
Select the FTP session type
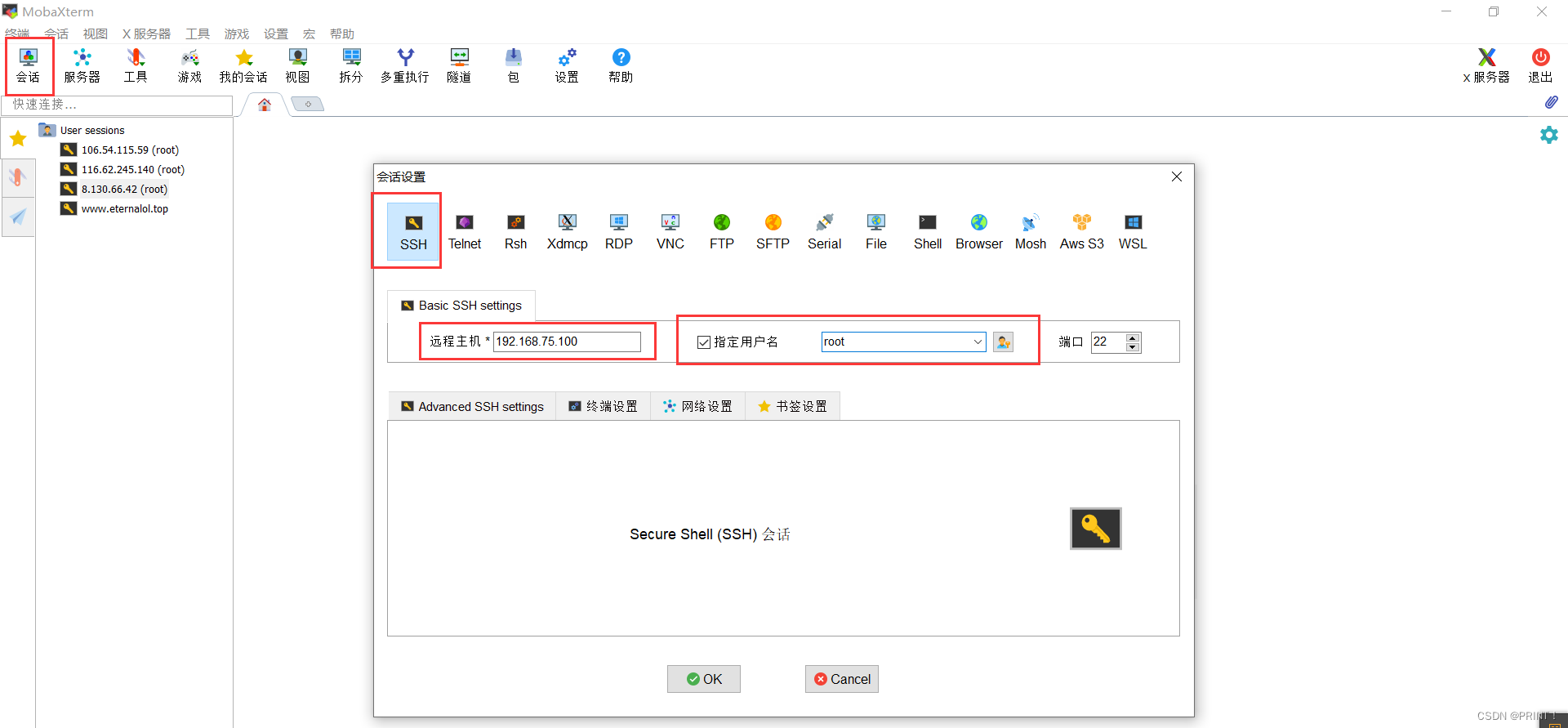click(x=722, y=231)
